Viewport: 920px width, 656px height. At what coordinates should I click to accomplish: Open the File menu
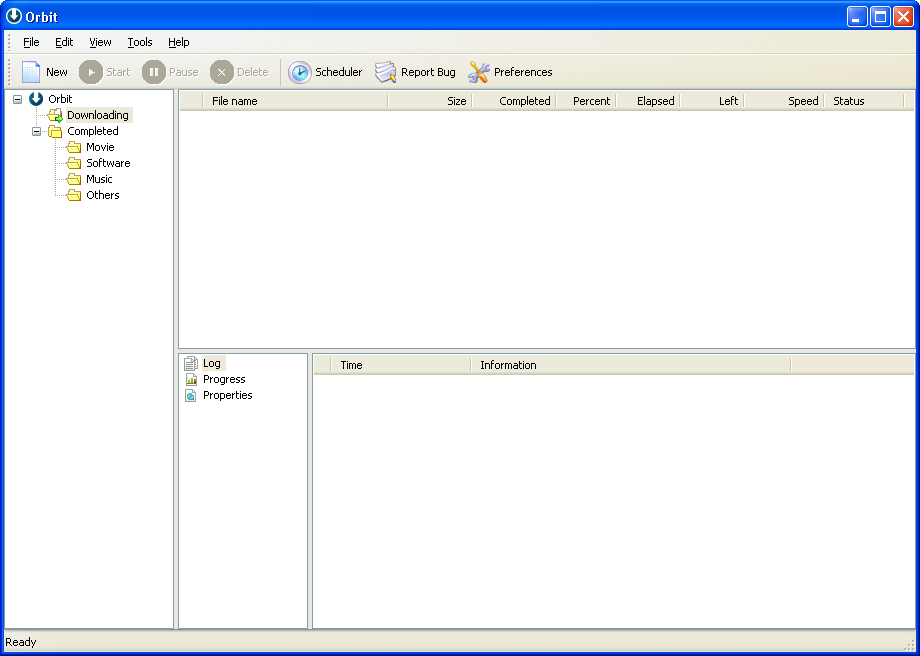31,42
